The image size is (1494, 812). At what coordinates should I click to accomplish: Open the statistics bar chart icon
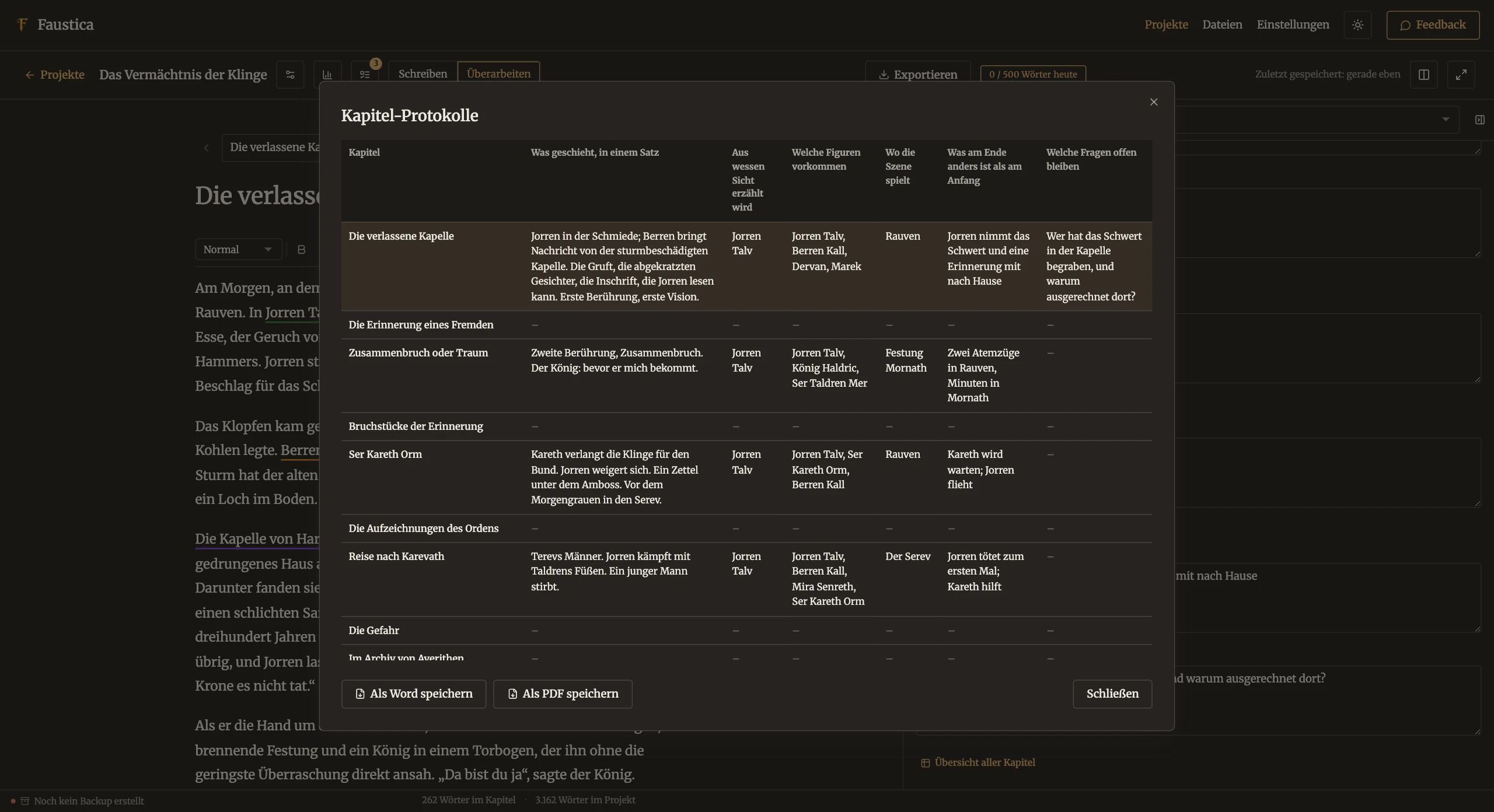coord(327,75)
